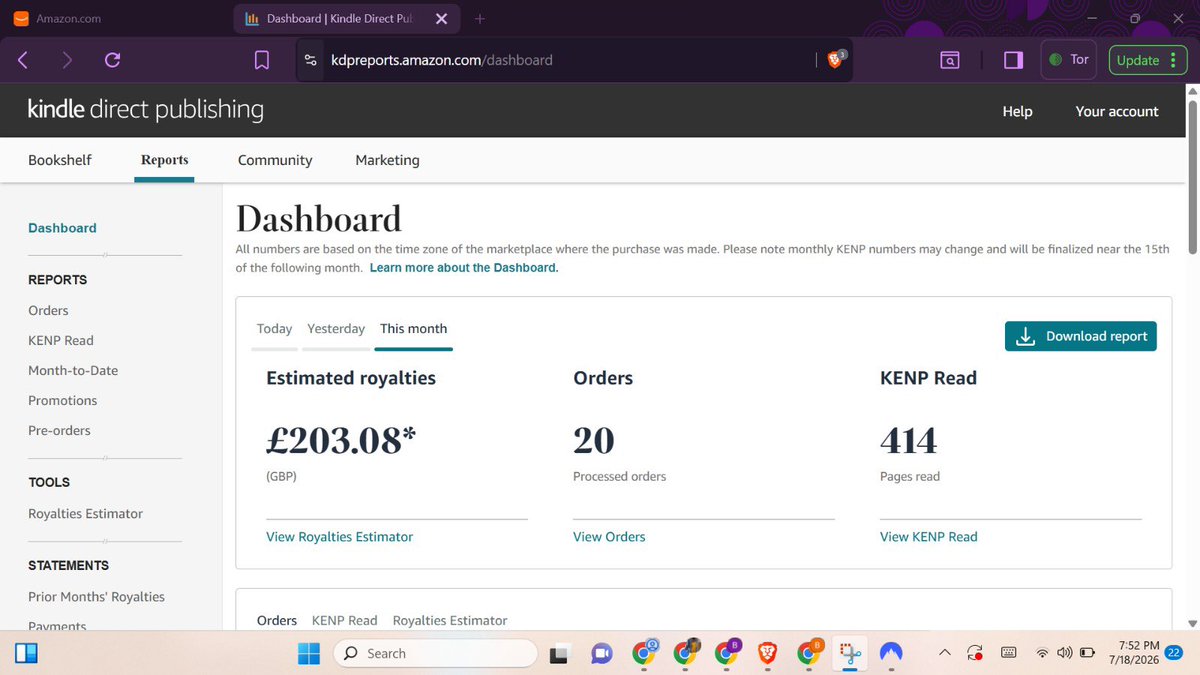Switch to the Today tab
This screenshot has height=675, width=1200.
click(x=274, y=329)
